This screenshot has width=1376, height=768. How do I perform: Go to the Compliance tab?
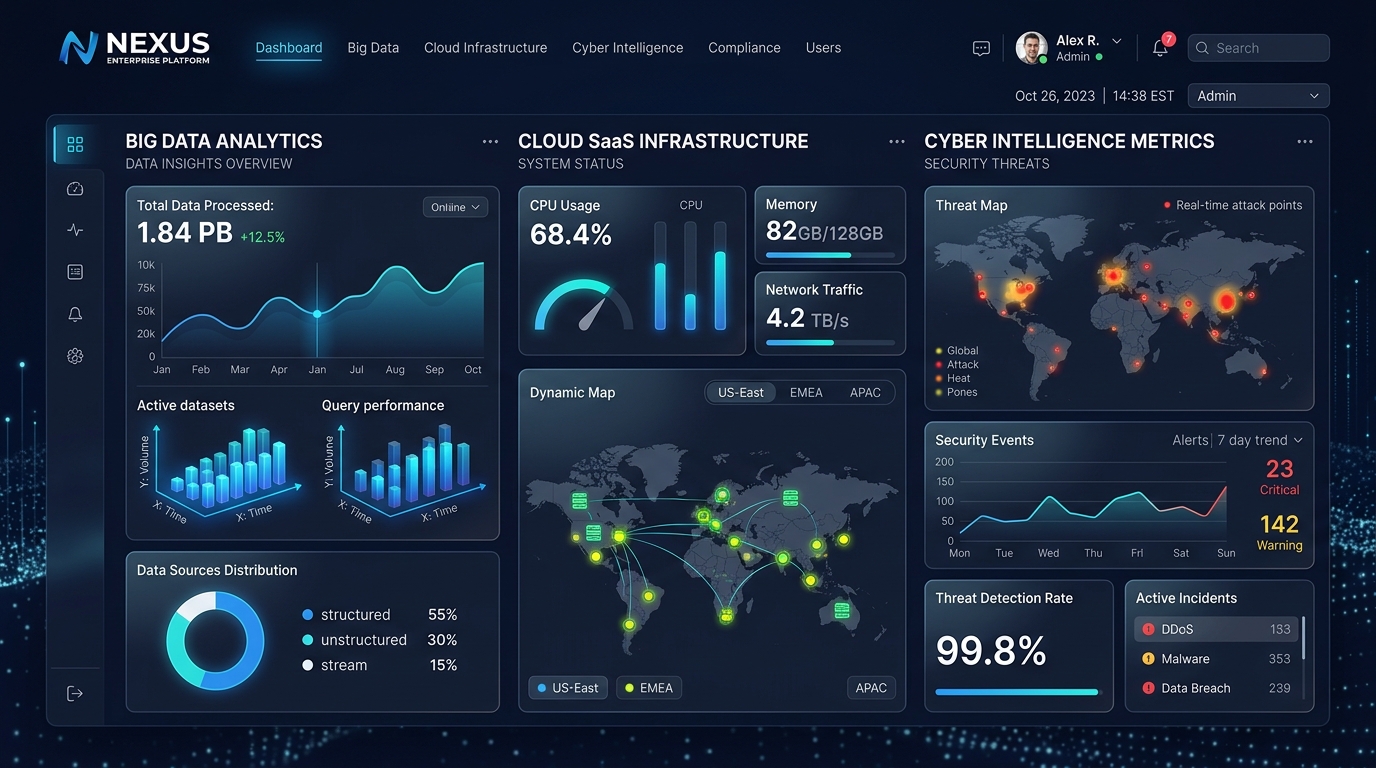(744, 48)
